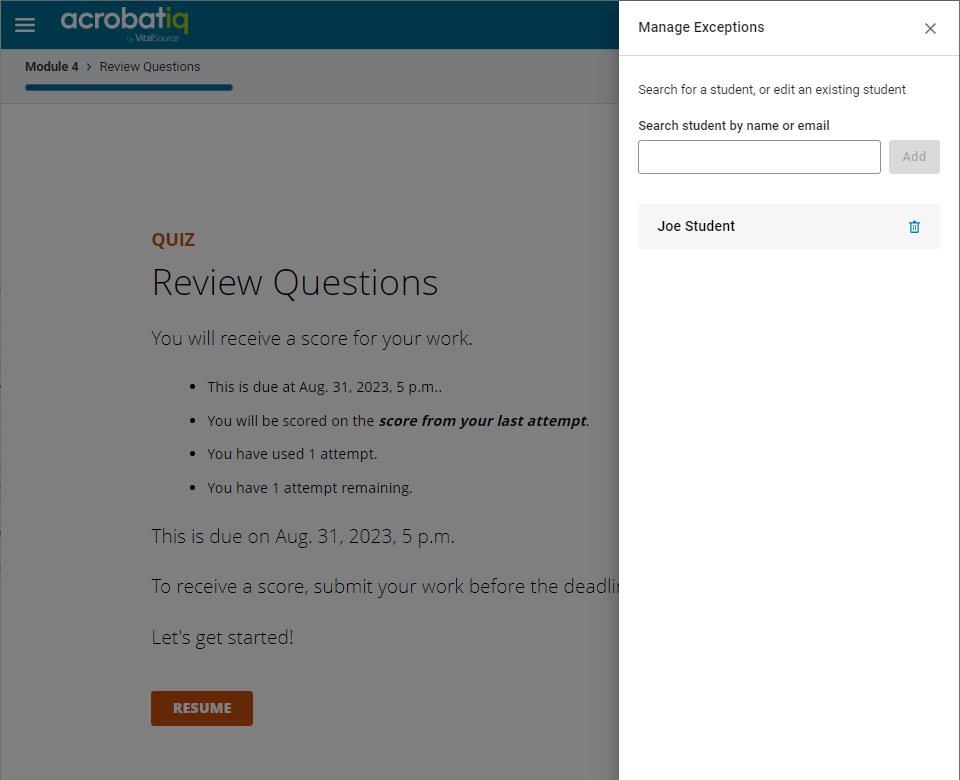Click 'You will receive a score' text
The height and width of the screenshot is (780, 960).
click(312, 338)
